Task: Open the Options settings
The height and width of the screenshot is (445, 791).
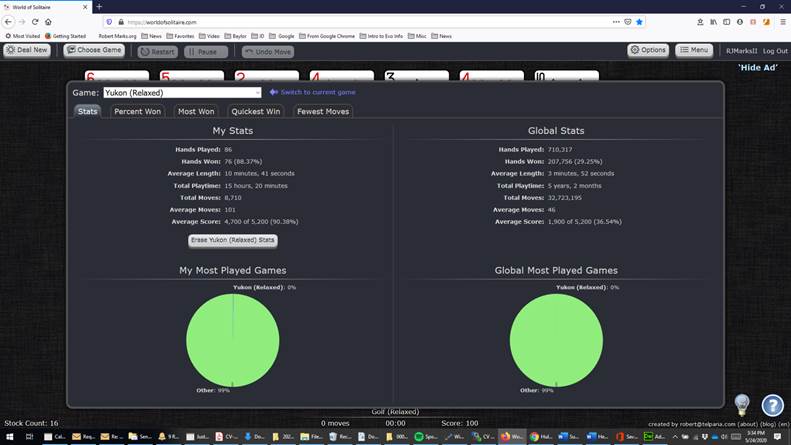Action: coord(648,50)
